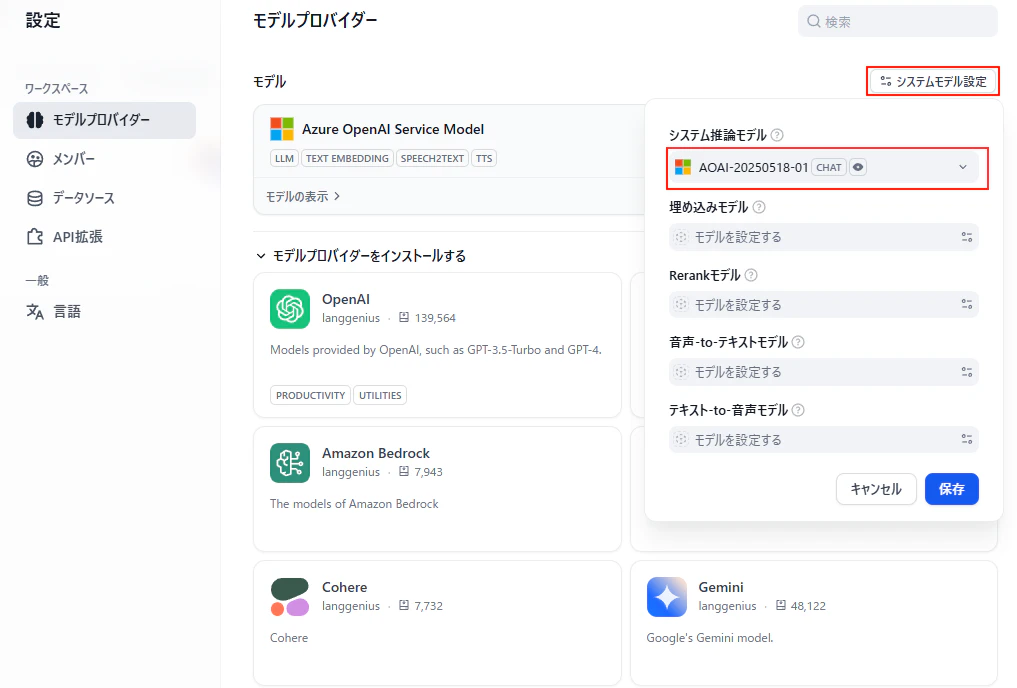Click the help icon next to 音声-to-テキストモデル
1017x688 pixels.
pos(798,342)
